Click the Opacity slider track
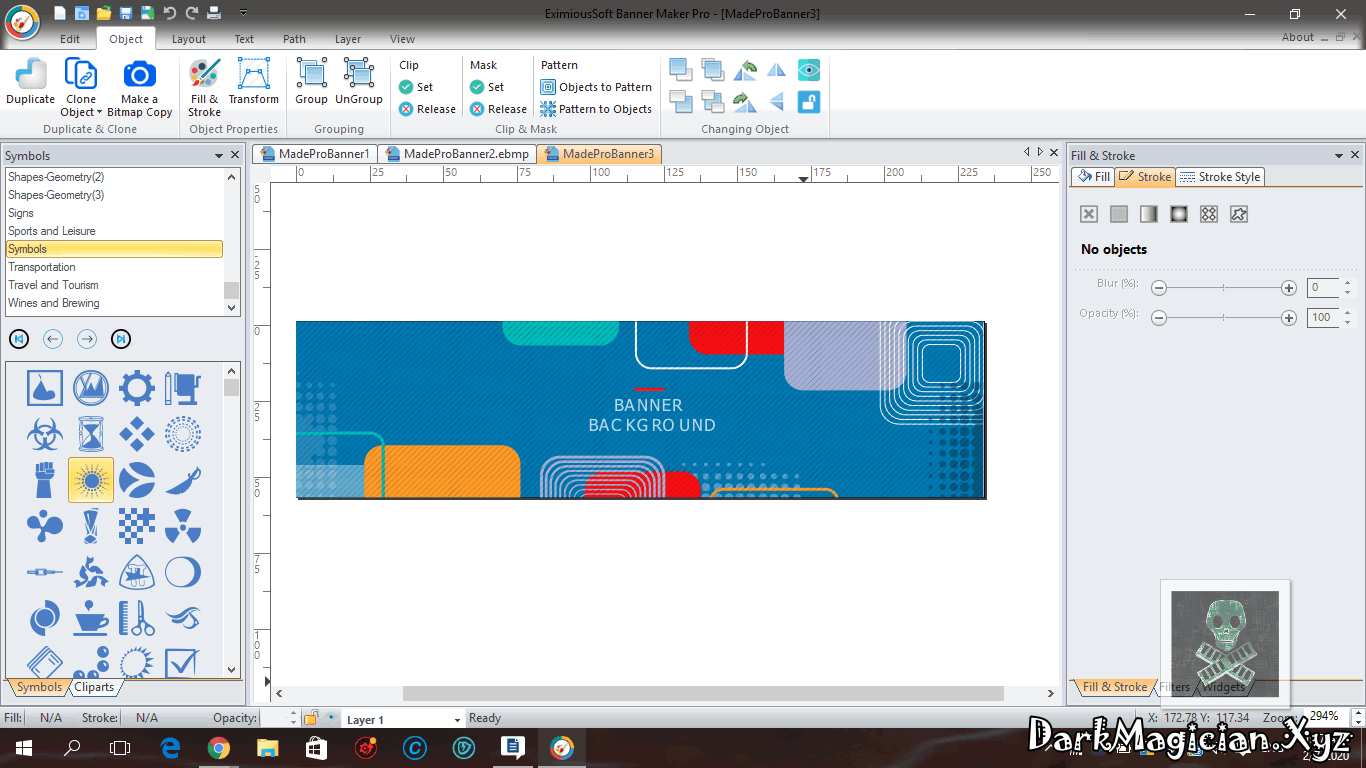Viewport: 1366px width, 768px height. [1224, 318]
